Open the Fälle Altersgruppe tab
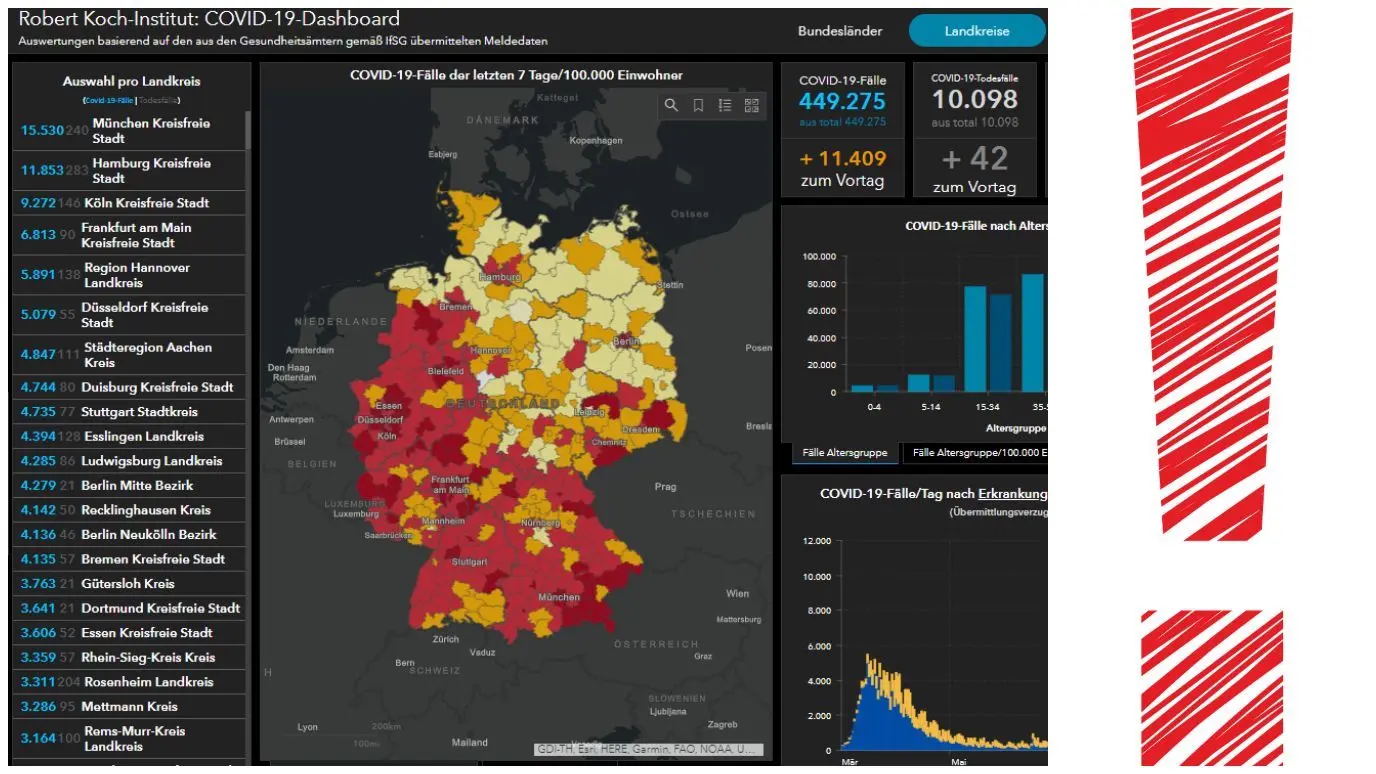This screenshot has height=774, width=1376. (x=844, y=453)
